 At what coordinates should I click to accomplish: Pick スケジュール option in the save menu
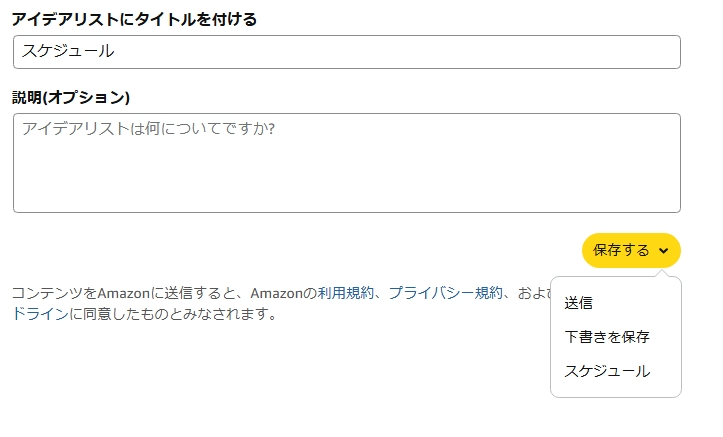607,371
